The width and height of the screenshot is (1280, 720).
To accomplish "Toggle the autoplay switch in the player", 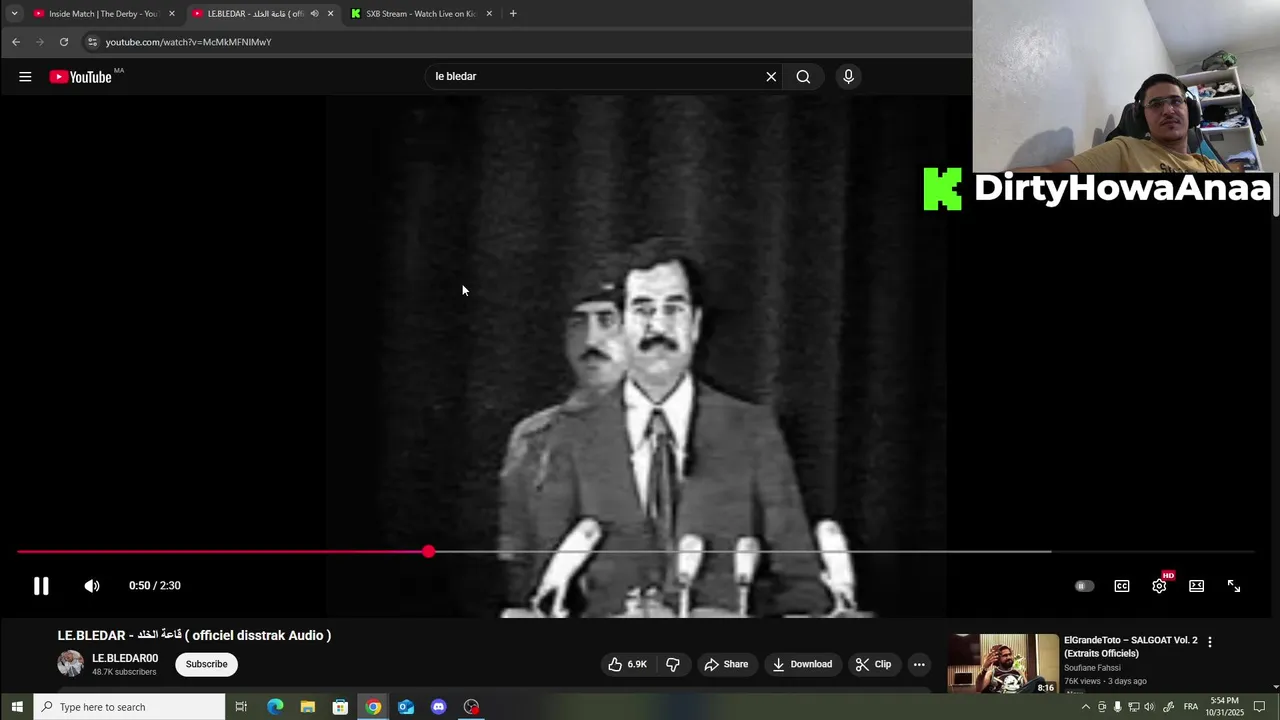I will (1084, 586).
